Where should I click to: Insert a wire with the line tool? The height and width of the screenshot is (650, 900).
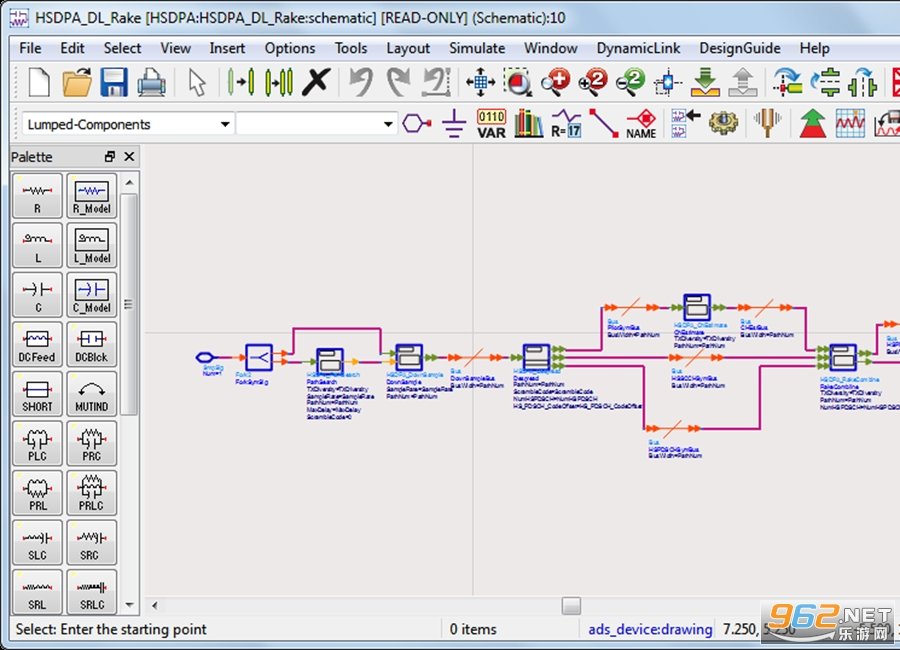603,123
